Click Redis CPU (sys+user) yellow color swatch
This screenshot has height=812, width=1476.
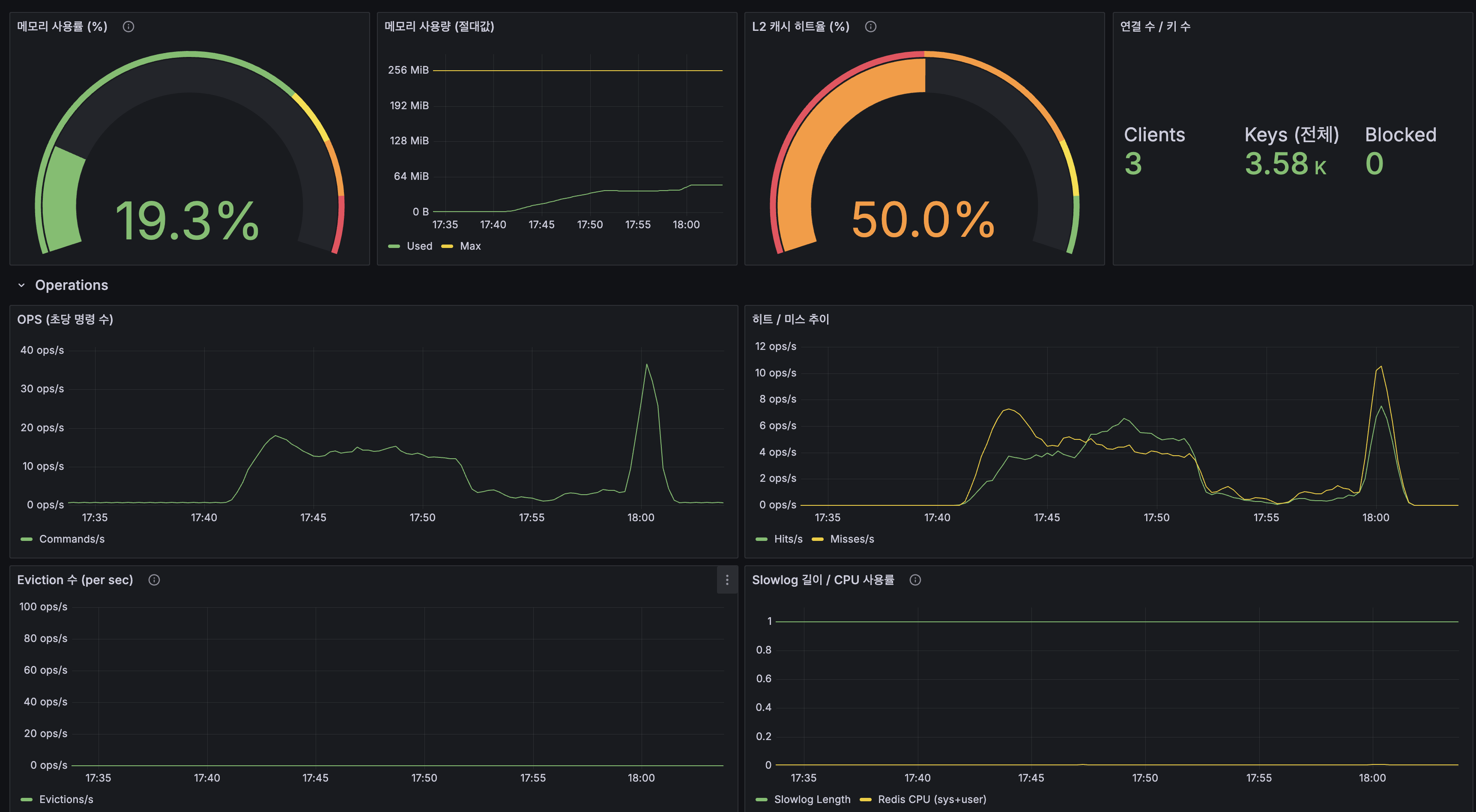(x=865, y=800)
